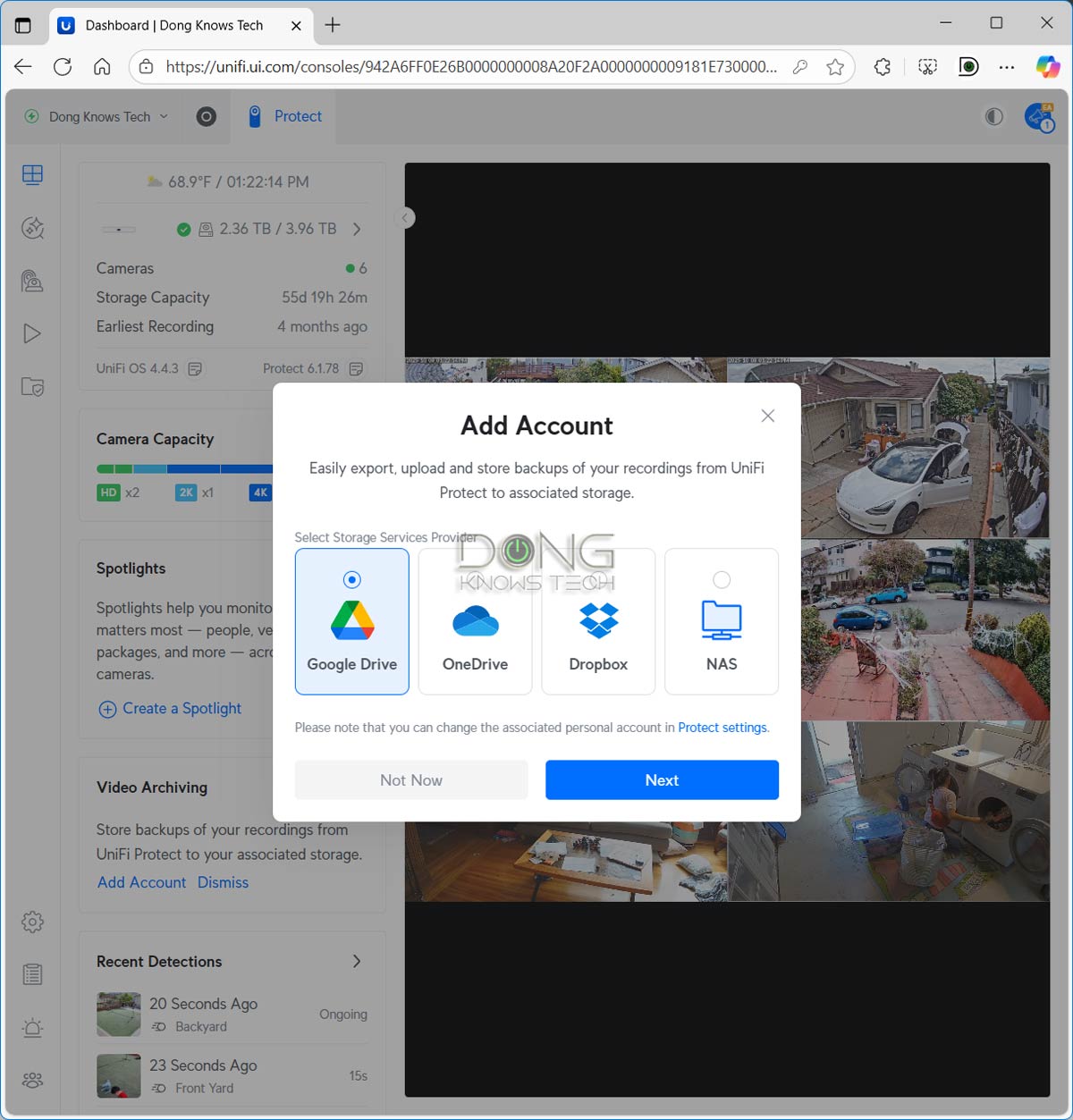1073x1120 pixels.
Task: Select the NAS storage provider option
Action: 722,621
